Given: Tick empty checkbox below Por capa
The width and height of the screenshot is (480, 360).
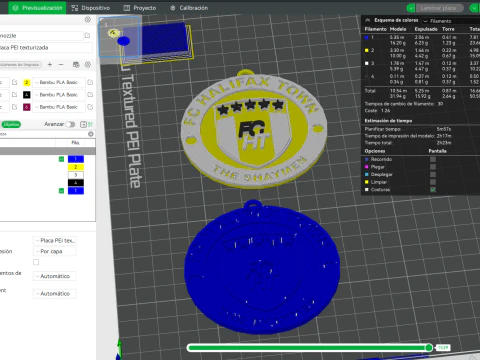Looking at the screenshot, I should point(36,262).
